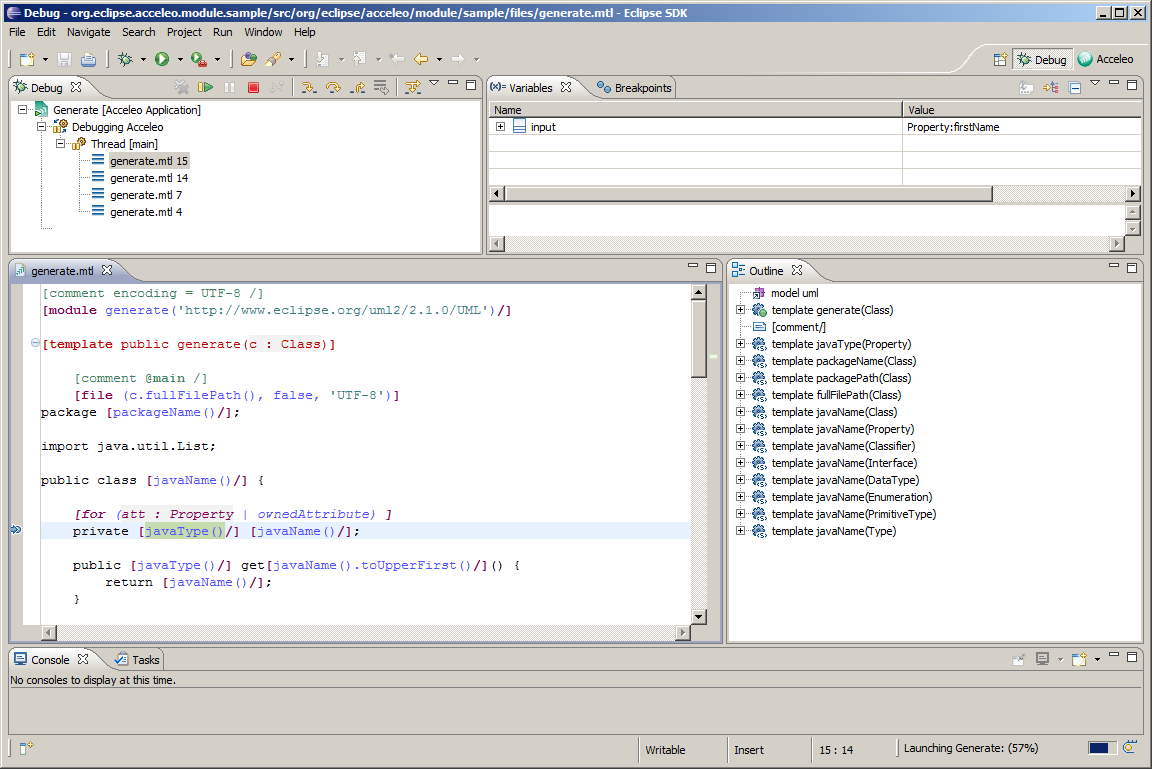Screen dimensions: 1152x769
Task: Expand template javaType(Property) in Outline
Action: click(x=741, y=344)
